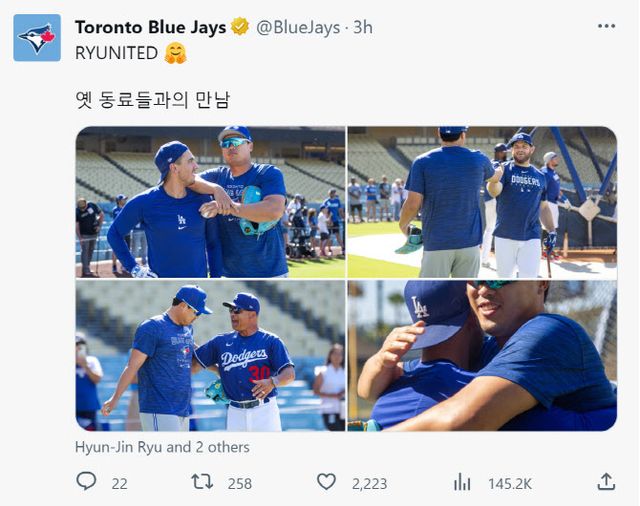Image resolution: width=640 pixels, height=506 pixels.
Task: Open the top-left photo of two players
Action: pos(210,202)
